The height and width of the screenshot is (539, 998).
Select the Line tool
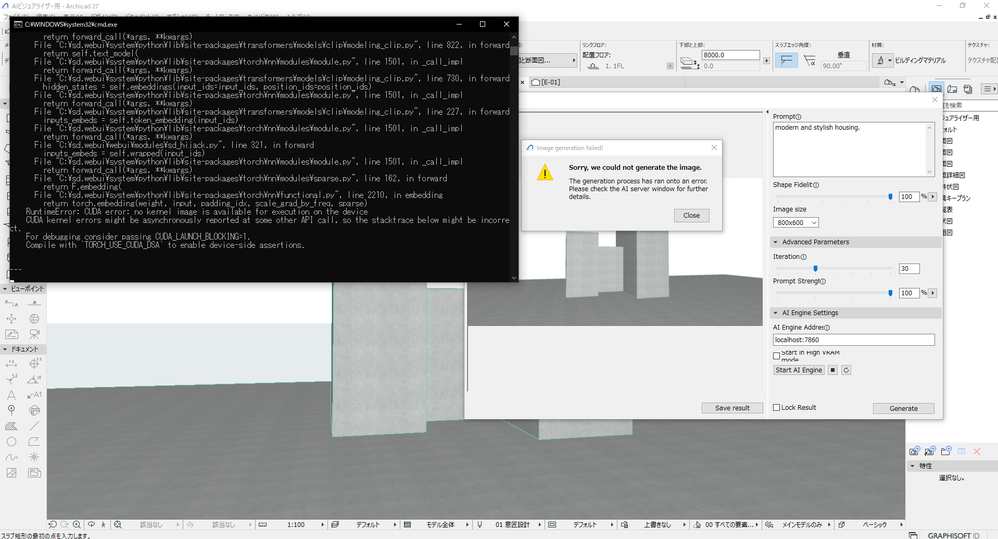[34, 426]
